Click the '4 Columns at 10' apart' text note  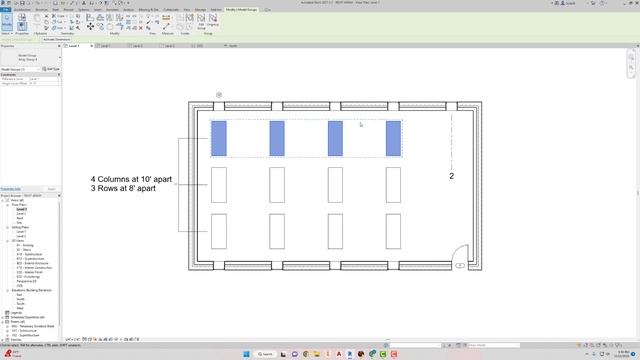pyautogui.click(x=131, y=179)
